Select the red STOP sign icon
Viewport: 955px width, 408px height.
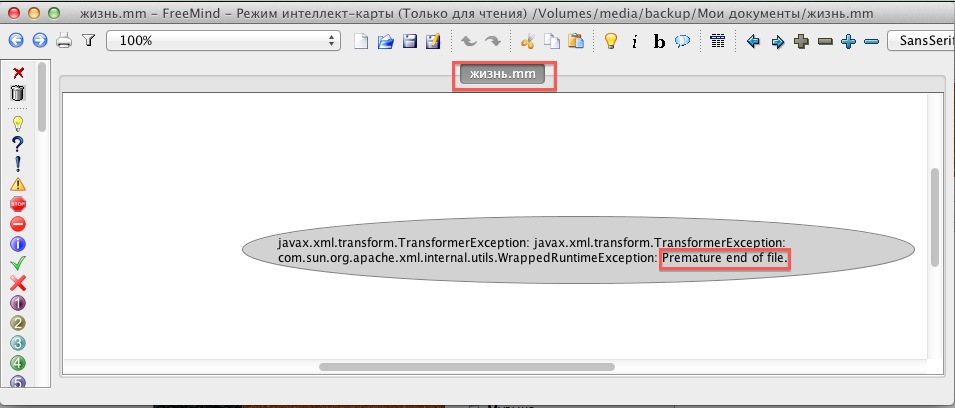pos(17,204)
